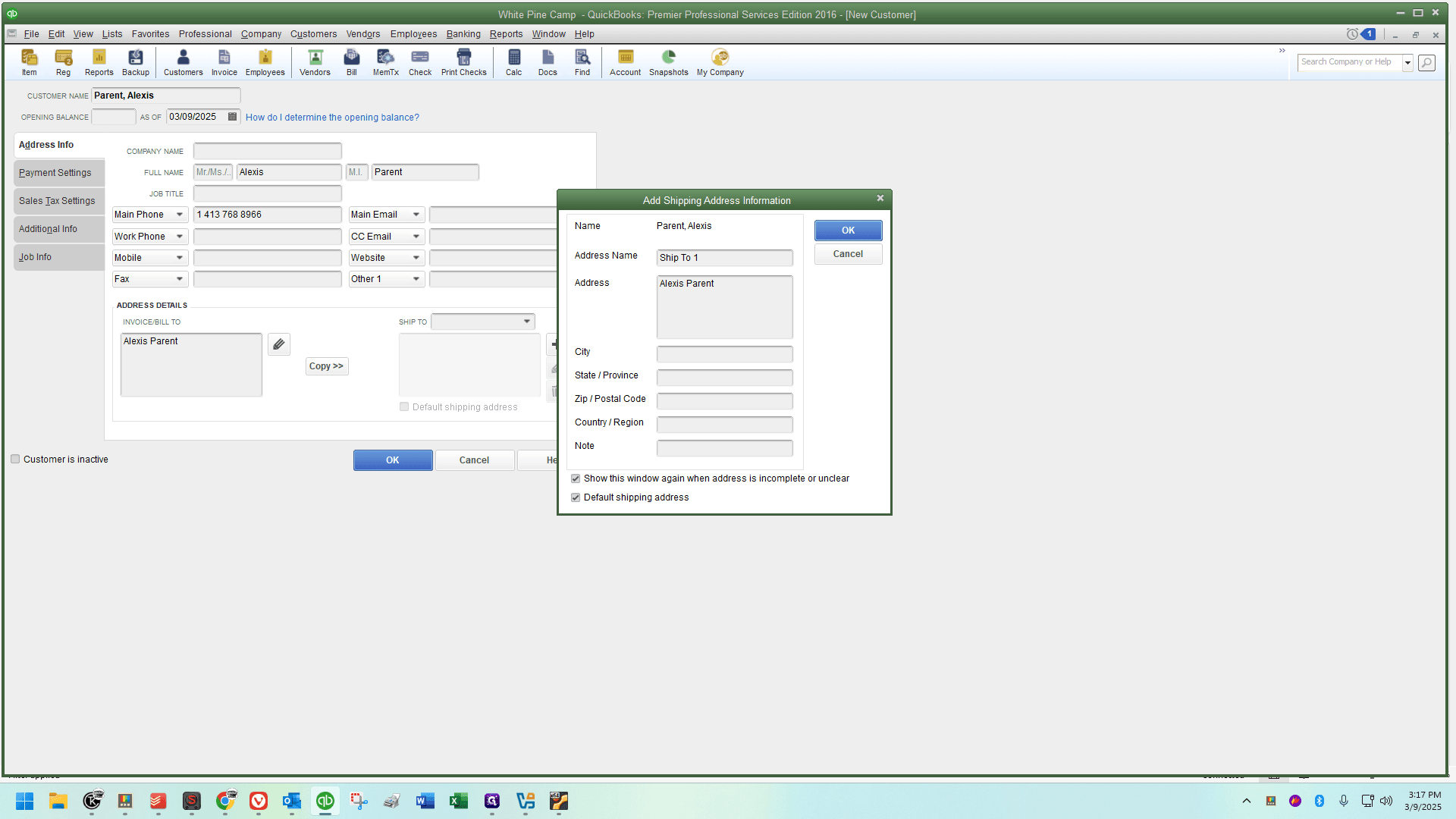Open the Reg register icon
The width and height of the screenshot is (1456, 819).
pos(63,62)
